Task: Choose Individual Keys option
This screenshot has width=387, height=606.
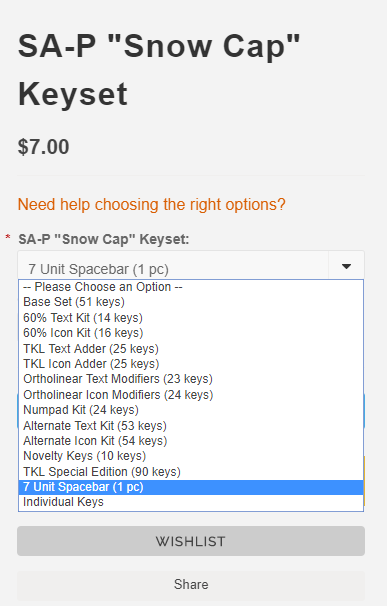Action: 191,502
